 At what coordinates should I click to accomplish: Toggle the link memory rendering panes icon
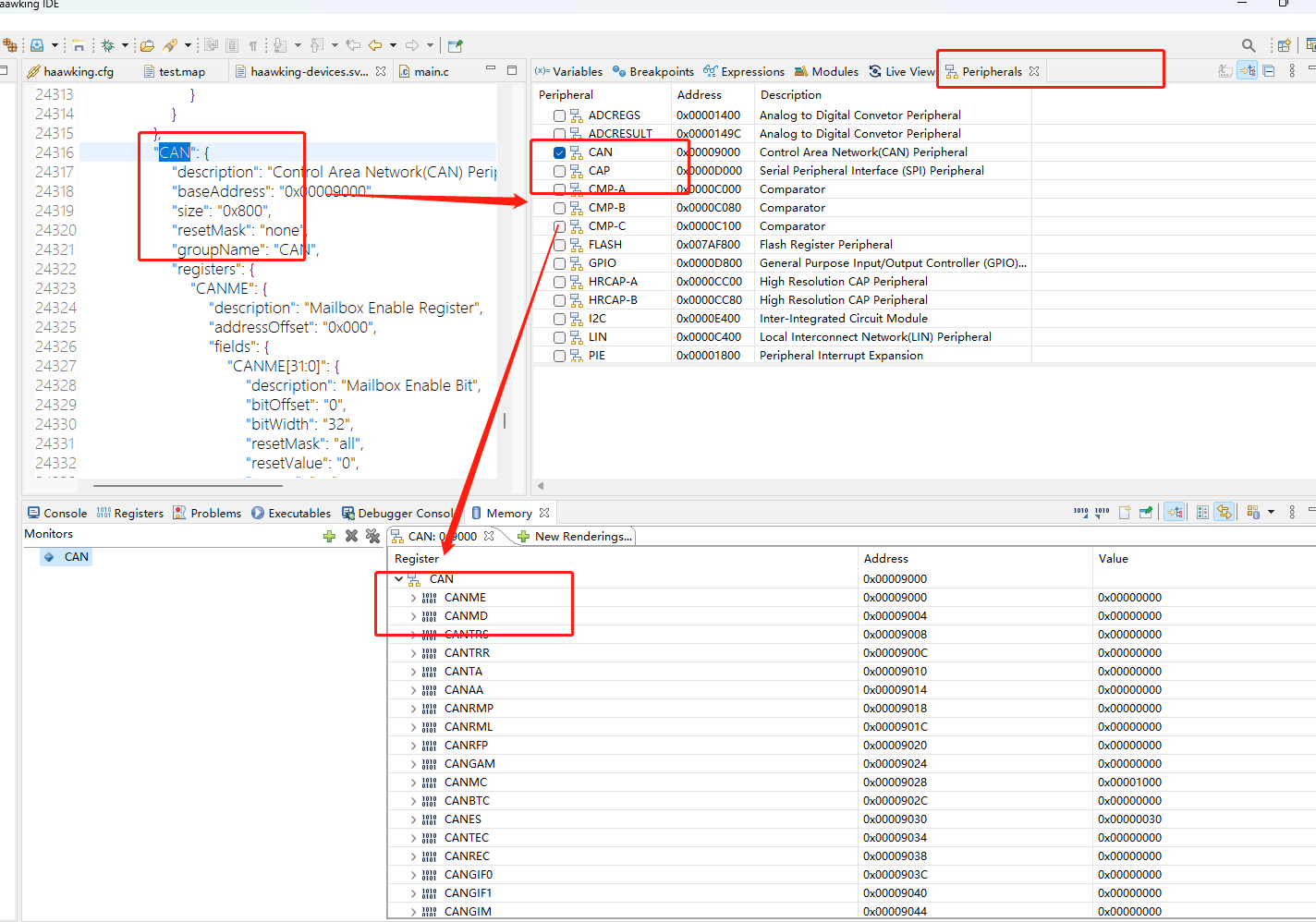pyautogui.click(x=1225, y=512)
